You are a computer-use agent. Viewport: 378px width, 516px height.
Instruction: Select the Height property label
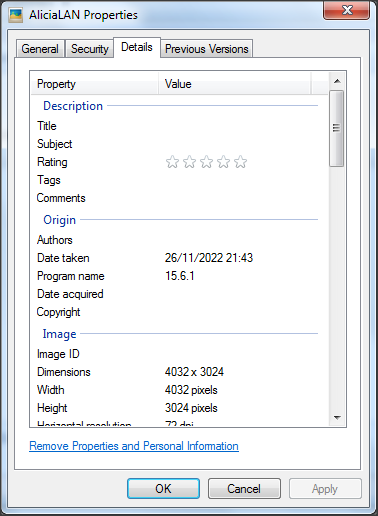52,408
